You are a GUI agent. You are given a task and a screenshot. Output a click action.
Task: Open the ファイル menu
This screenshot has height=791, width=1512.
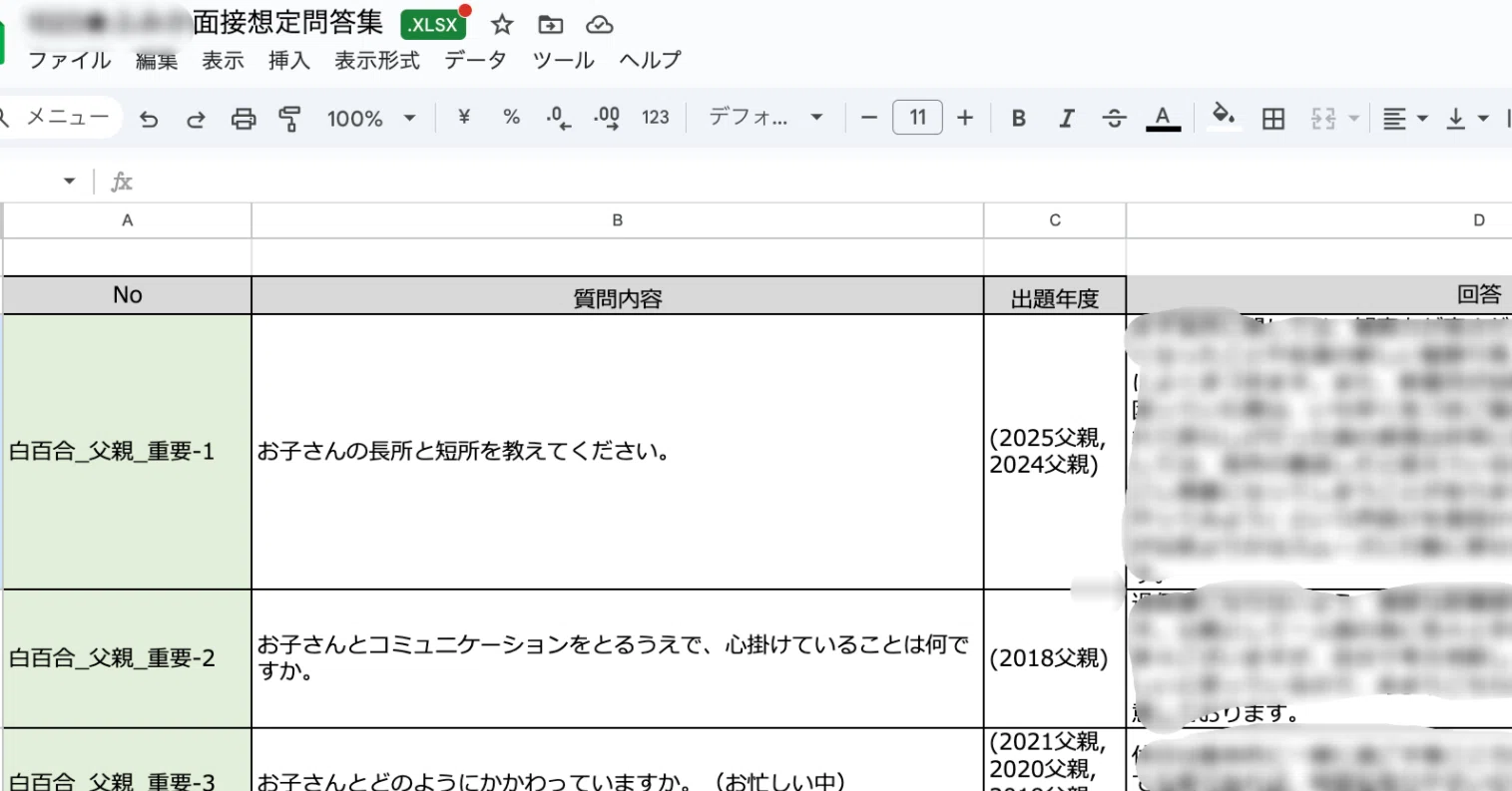pos(69,61)
